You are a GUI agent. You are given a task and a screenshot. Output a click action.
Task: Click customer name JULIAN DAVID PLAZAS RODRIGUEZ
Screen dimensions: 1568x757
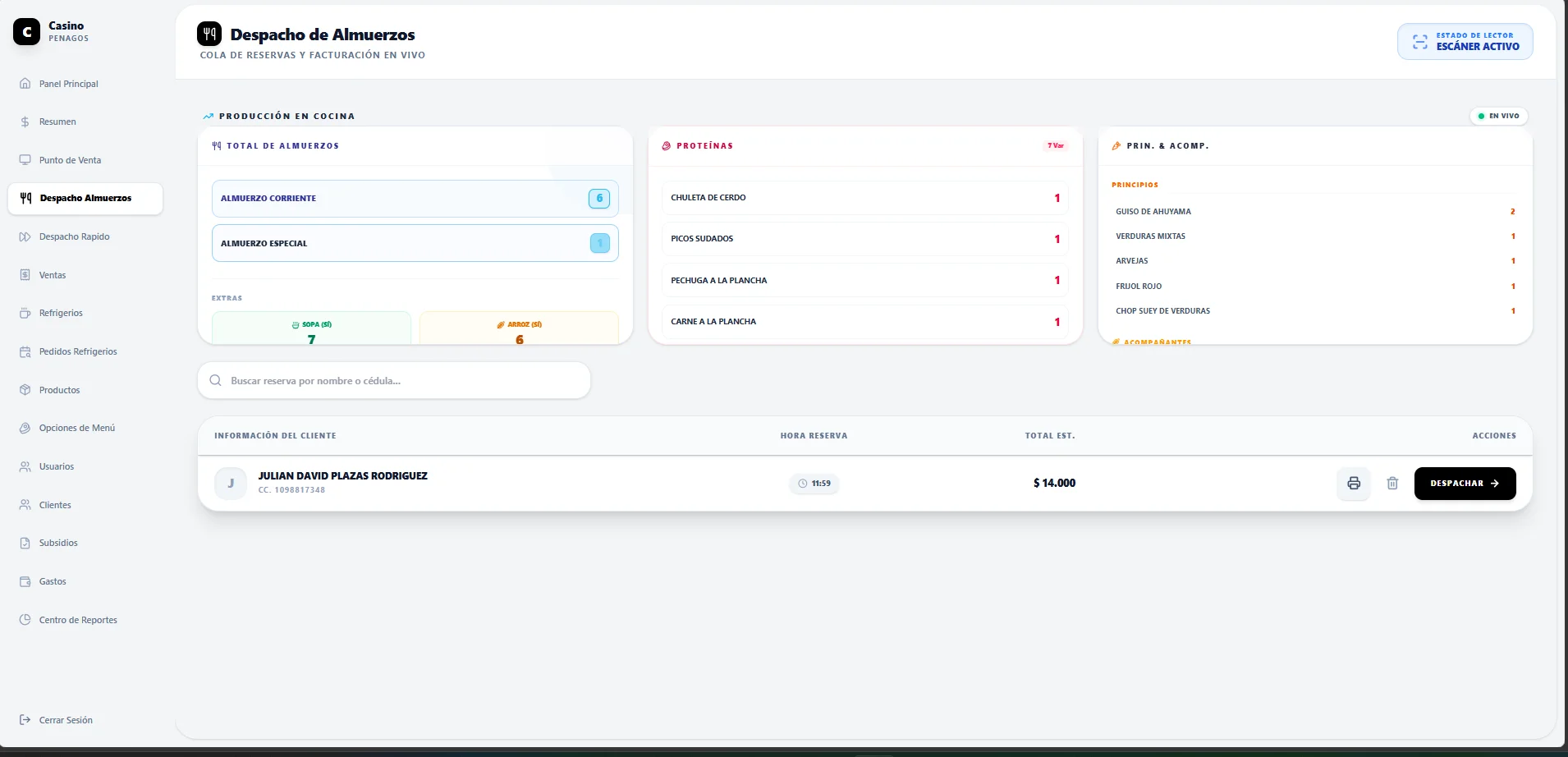(x=342, y=476)
